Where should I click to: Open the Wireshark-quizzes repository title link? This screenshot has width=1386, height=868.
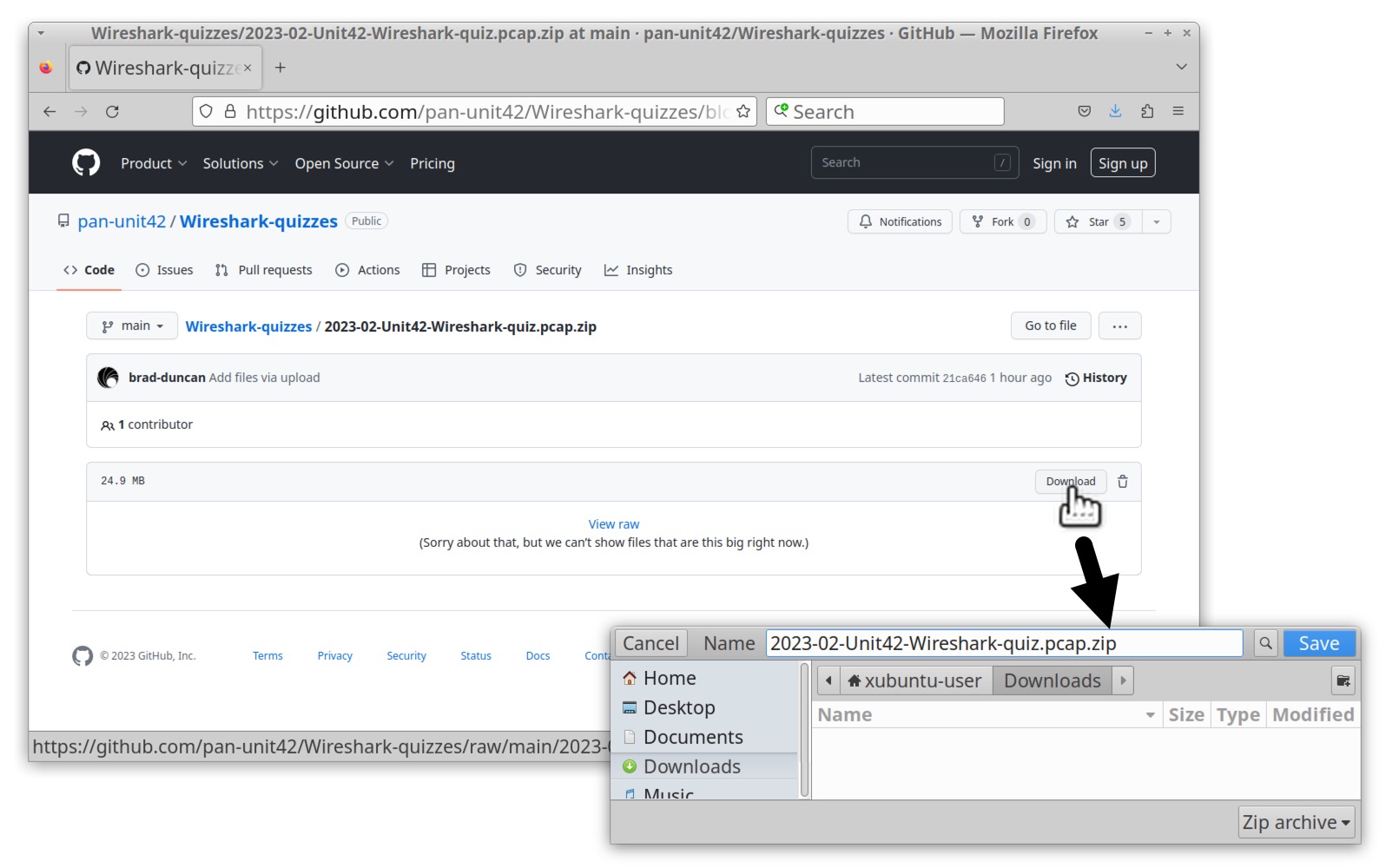[x=259, y=221]
